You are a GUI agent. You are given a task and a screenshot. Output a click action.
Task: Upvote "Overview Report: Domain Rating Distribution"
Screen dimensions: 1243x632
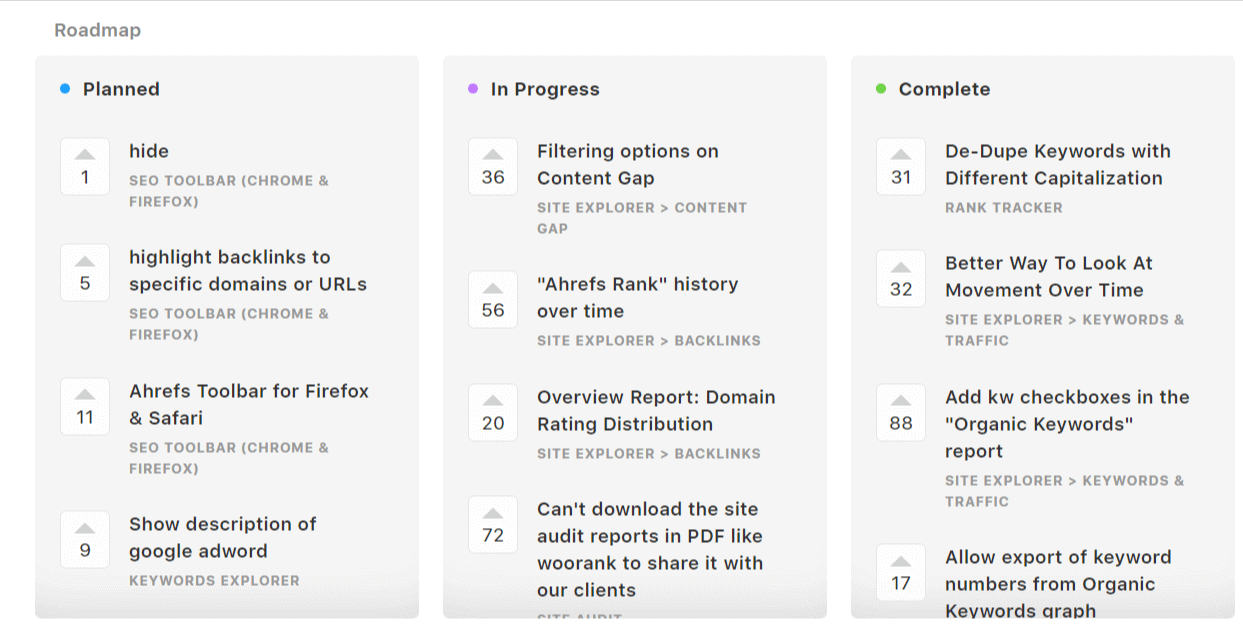click(493, 412)
